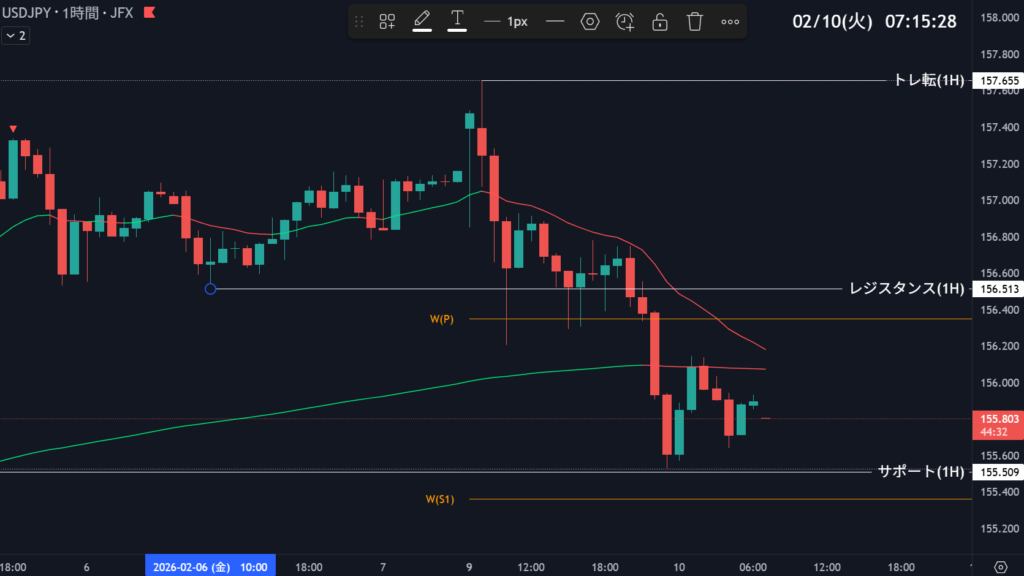
Task: Expand the collapsed indicator legend showing 2
Action: (x=15, y=36)
